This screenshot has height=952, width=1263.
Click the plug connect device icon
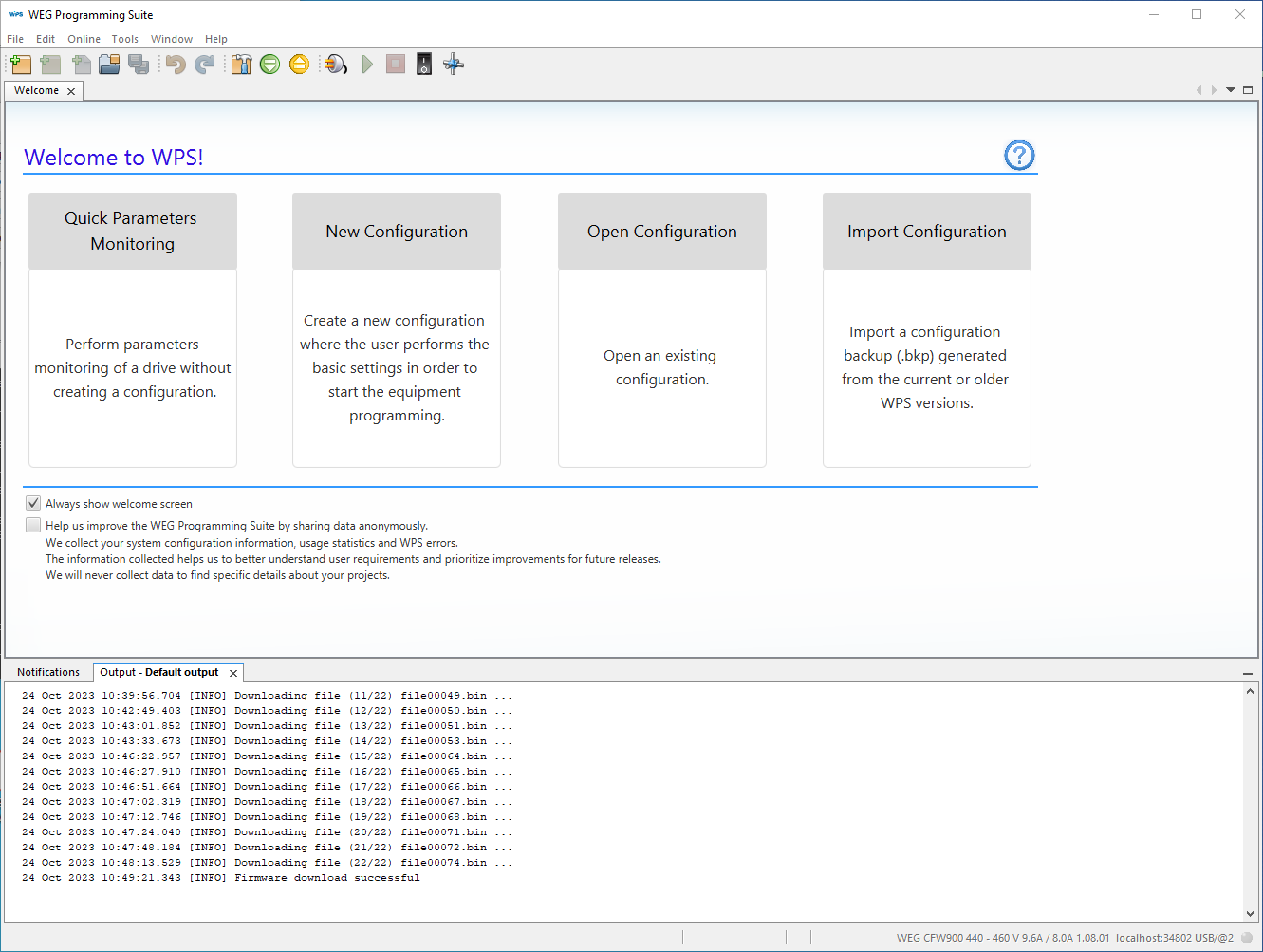pyautogui.click(x=335, y=65)
